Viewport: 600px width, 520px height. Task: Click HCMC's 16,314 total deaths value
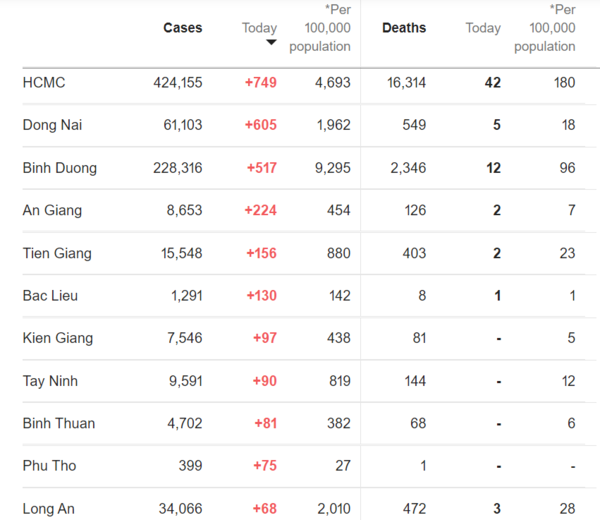[x=406, y=83]
